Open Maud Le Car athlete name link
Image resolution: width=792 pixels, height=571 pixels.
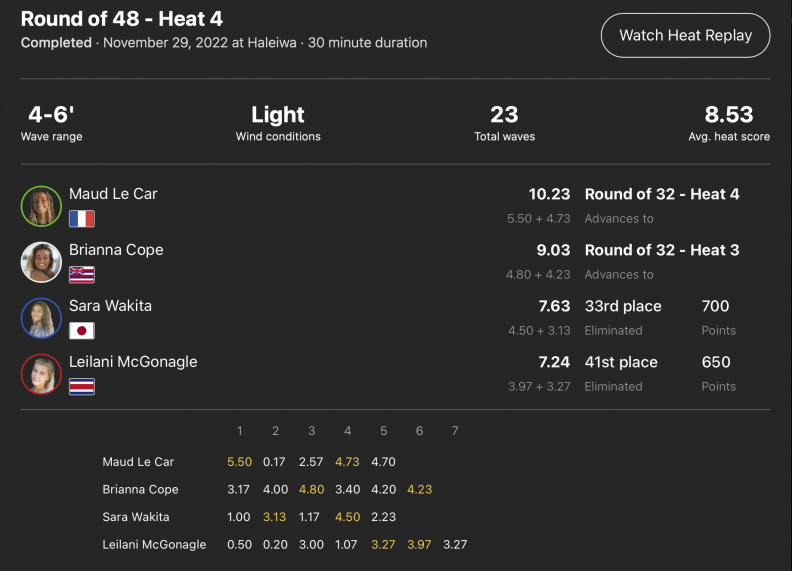coord(113,194)
